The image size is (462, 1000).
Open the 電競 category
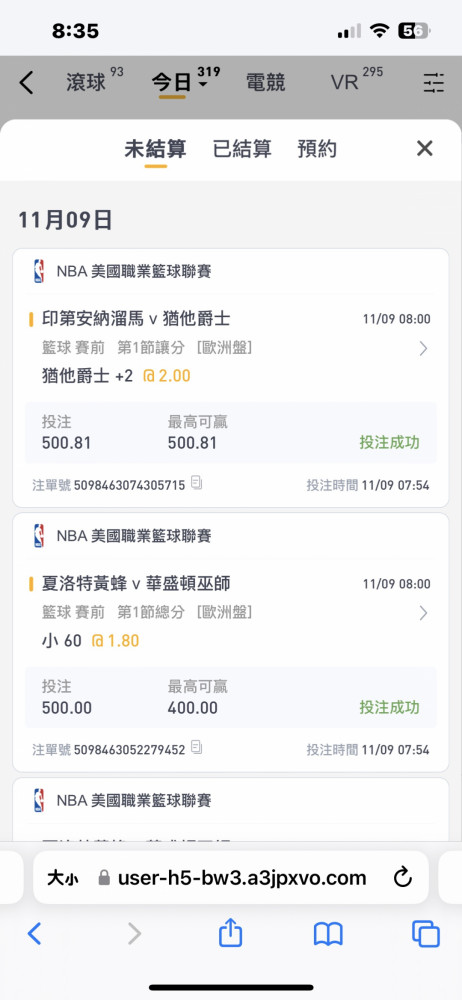pyautogui.click(x=265, y=82)
